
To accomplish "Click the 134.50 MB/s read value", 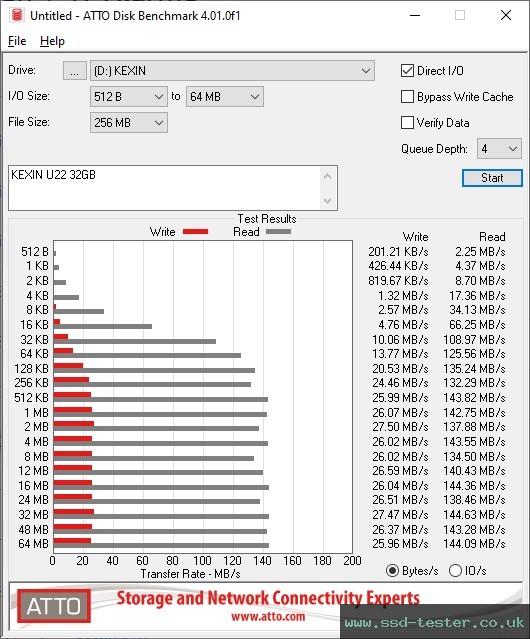I will coord(474,457).
